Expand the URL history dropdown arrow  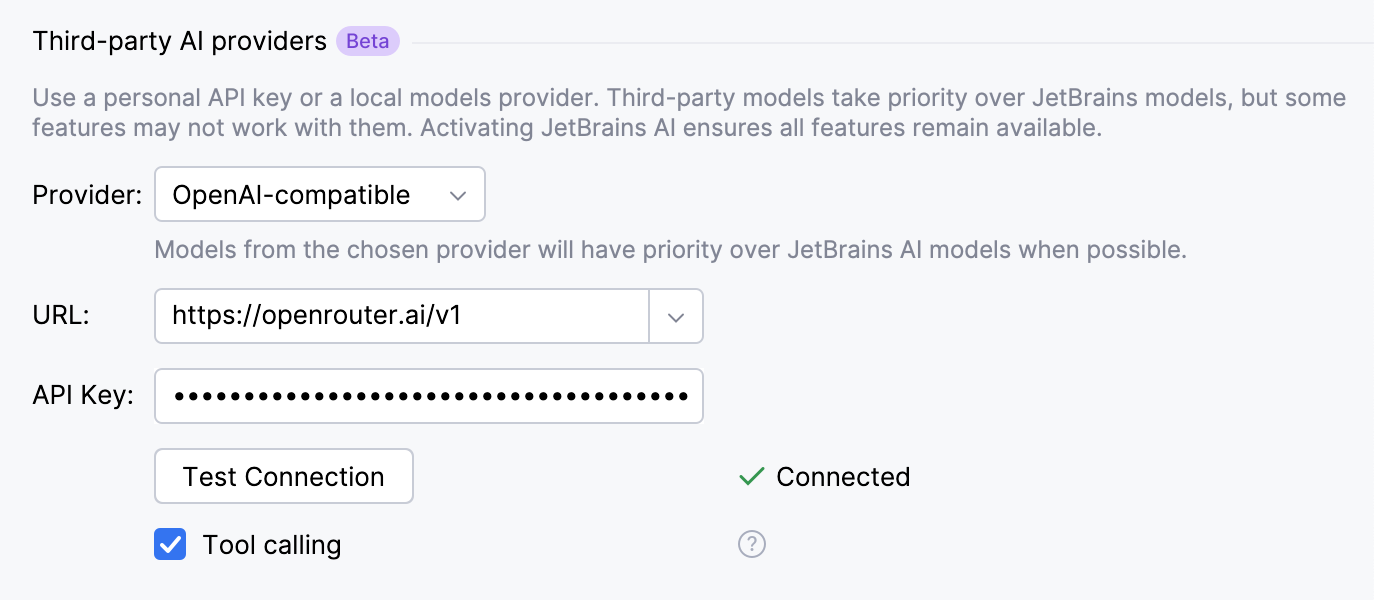(676, 315)
